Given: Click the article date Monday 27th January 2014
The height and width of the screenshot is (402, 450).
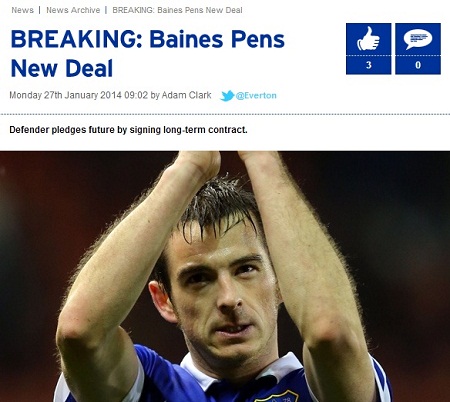Looking at the screenshot, I should (x=65, y=95).
